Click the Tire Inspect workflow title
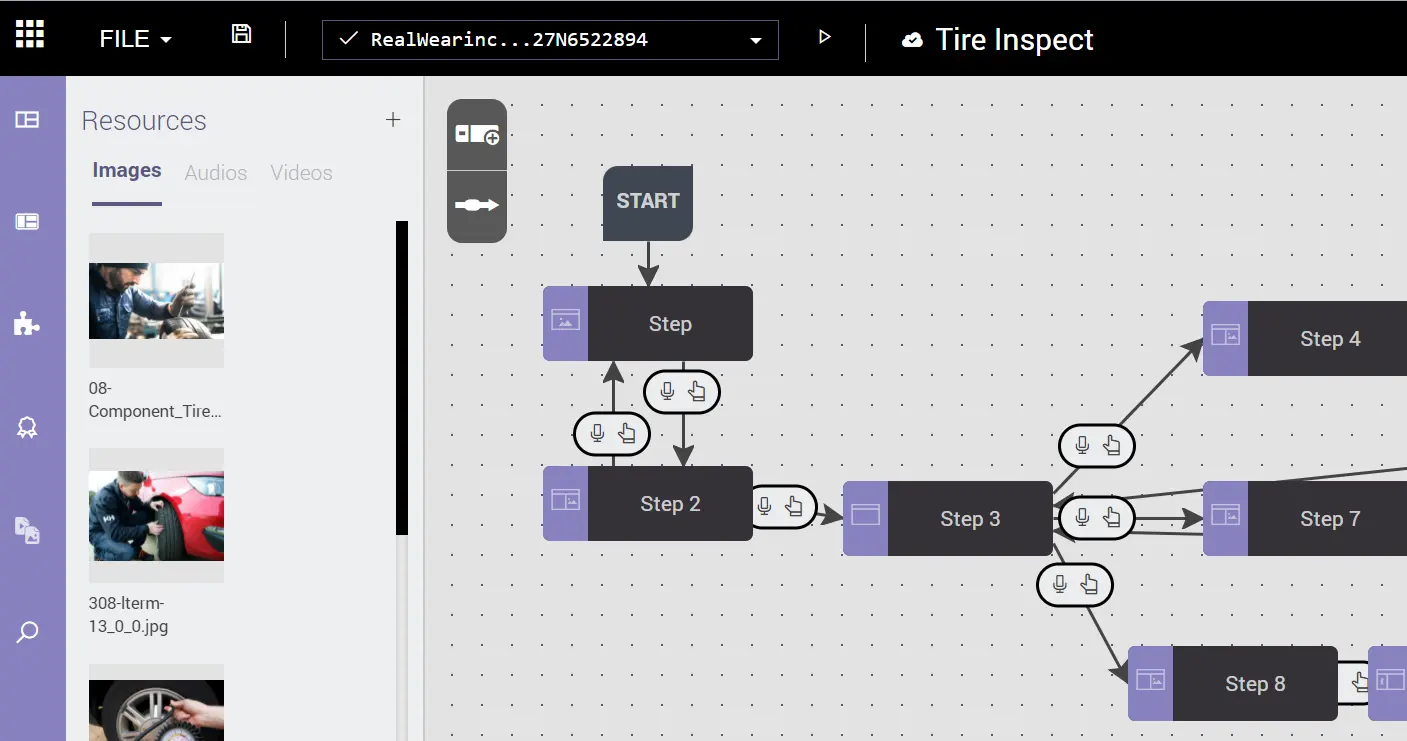Image resolution: width=1407 pixels, height=741 pixels. pyautogui.click(x=1014, y=40)
